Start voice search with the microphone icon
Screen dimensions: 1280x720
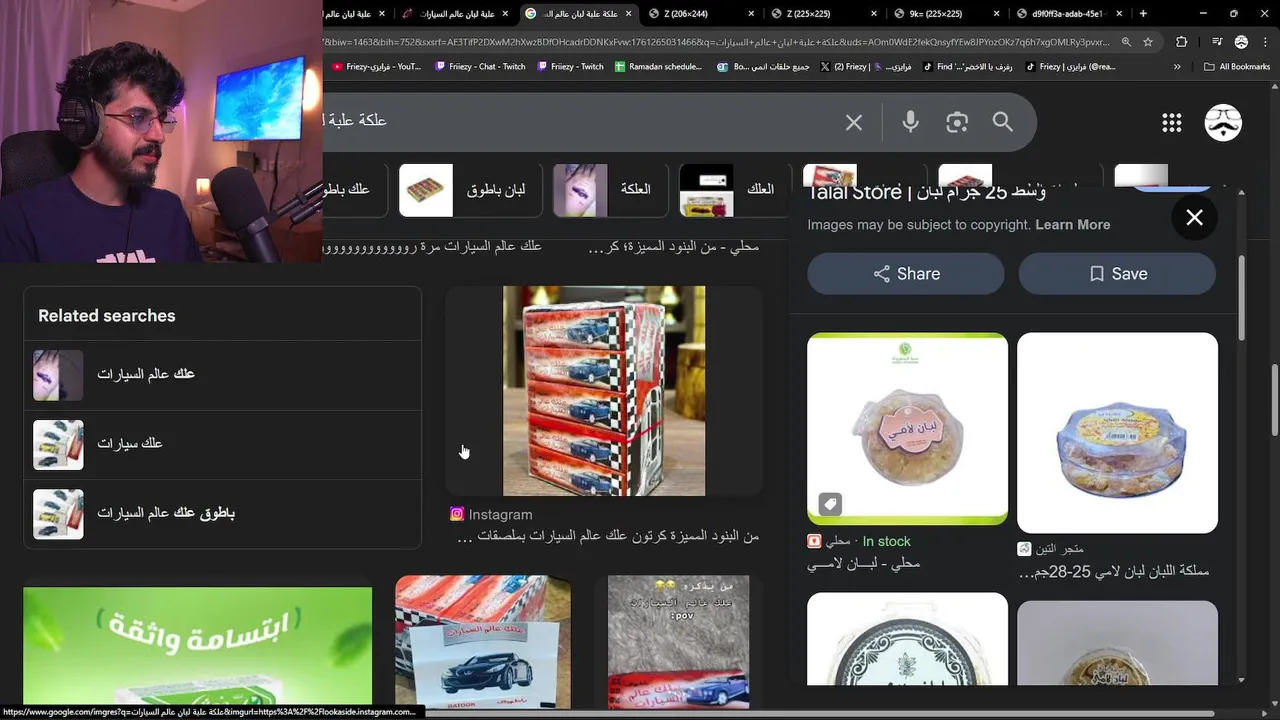point(910,122)
